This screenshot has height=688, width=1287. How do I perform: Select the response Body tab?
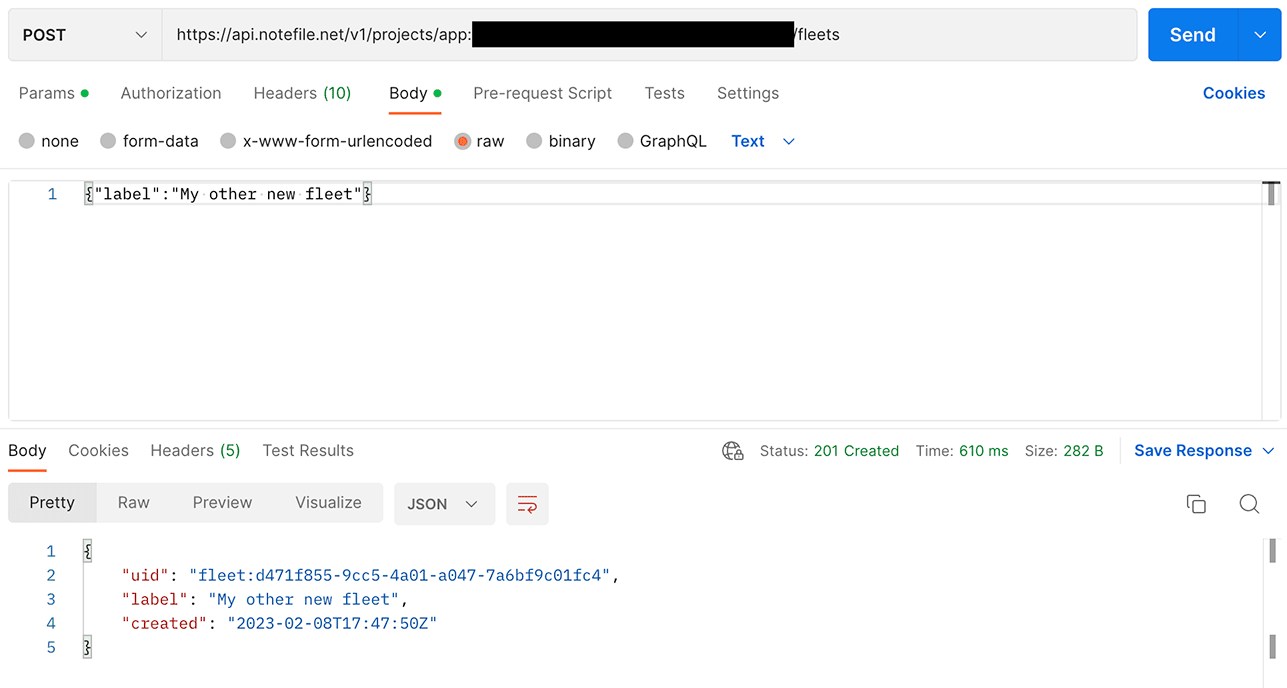click(27, 451)
